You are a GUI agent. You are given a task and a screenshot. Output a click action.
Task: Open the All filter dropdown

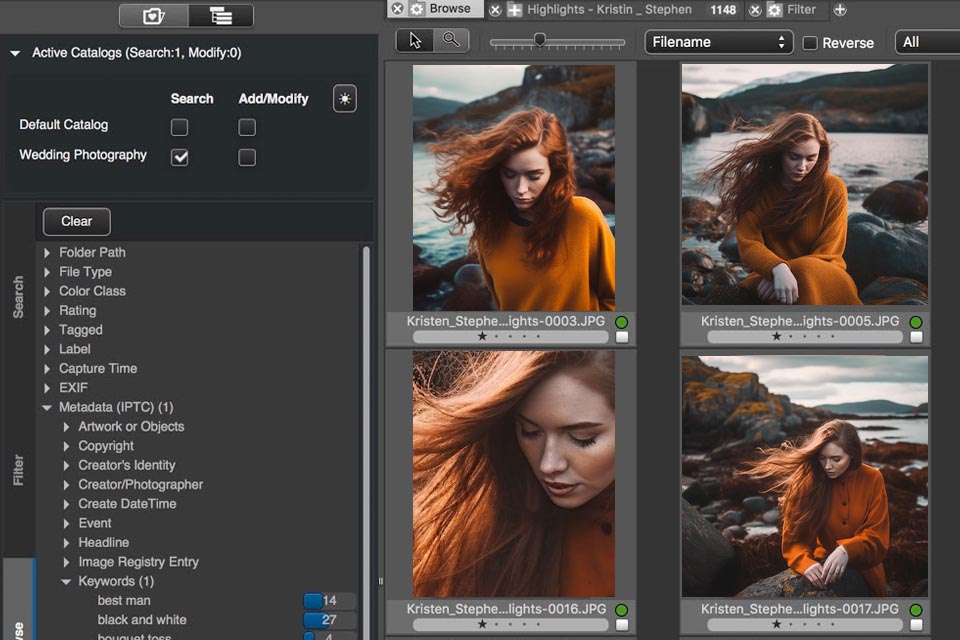928,42
